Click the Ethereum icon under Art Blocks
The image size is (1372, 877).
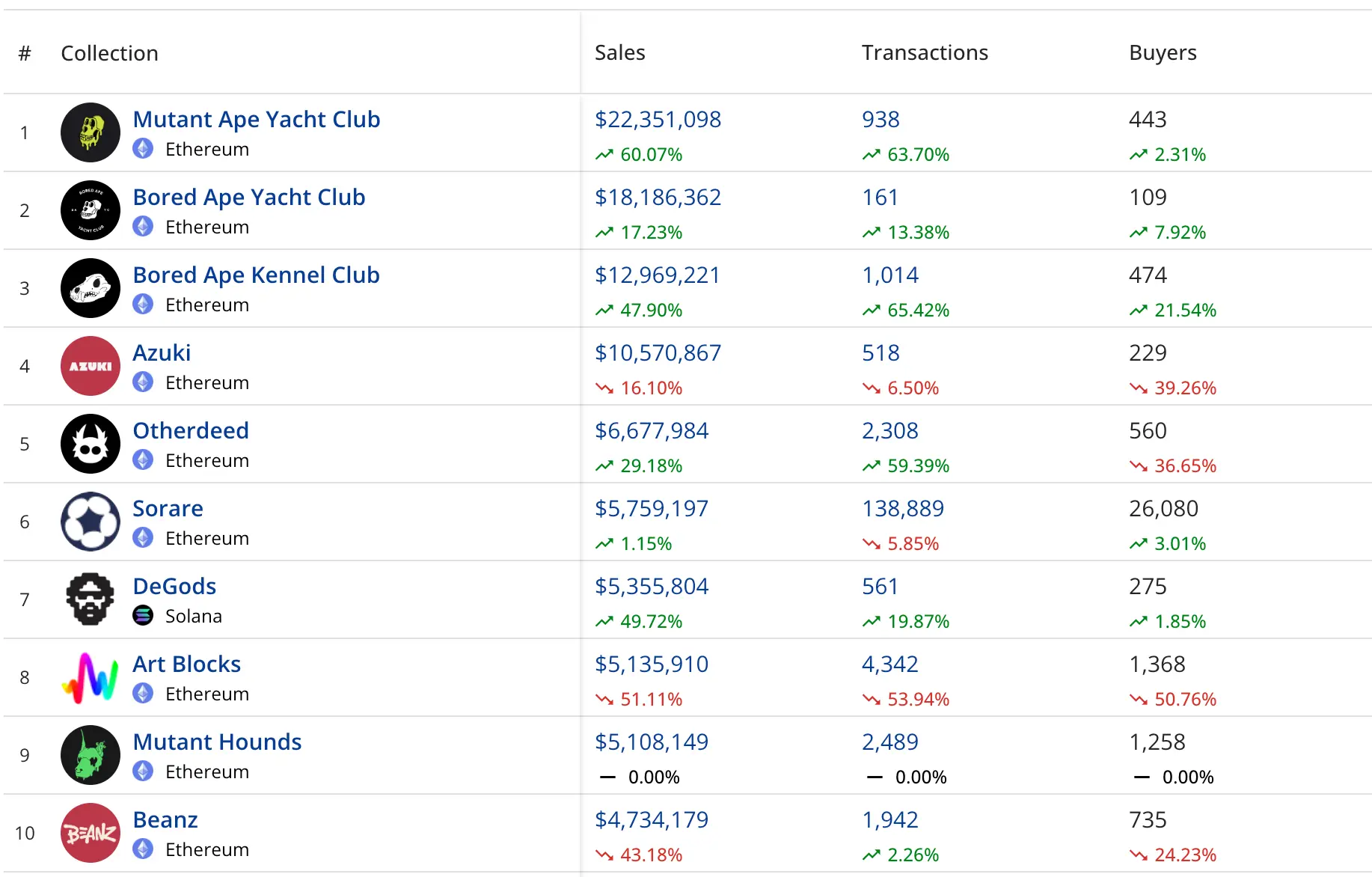(x=143, y=694)
